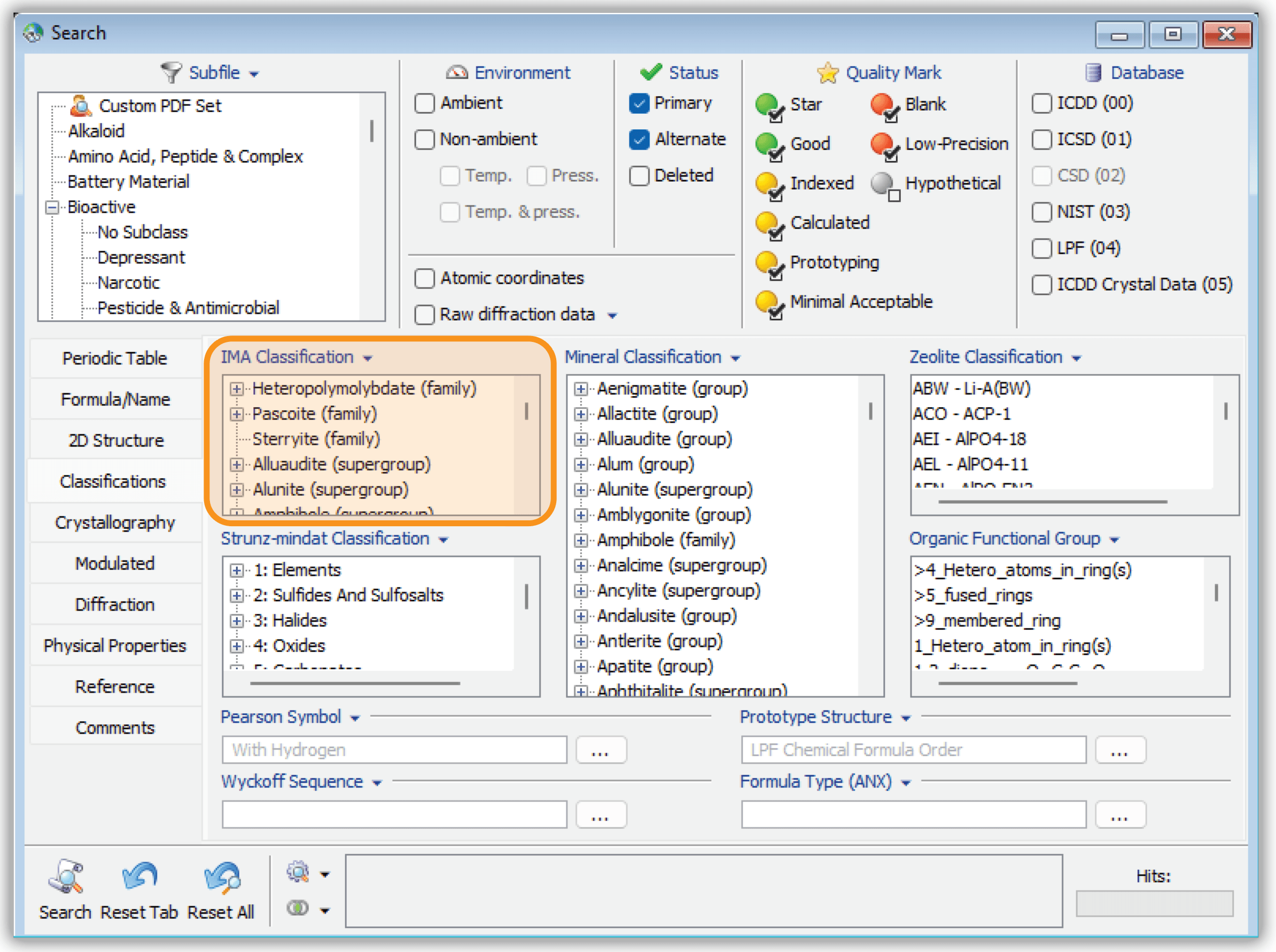1276x952 pixels.
Task: Enable the Non-ambient checkbox
Action: click(425, 139)
